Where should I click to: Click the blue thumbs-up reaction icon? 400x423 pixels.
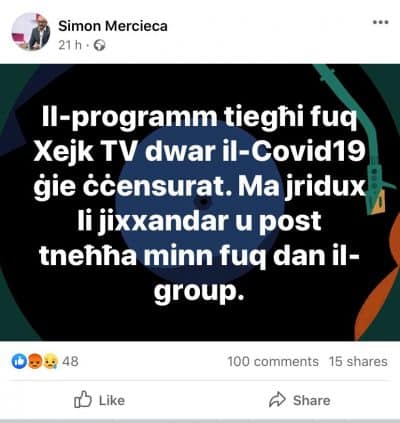click(19, 361)
